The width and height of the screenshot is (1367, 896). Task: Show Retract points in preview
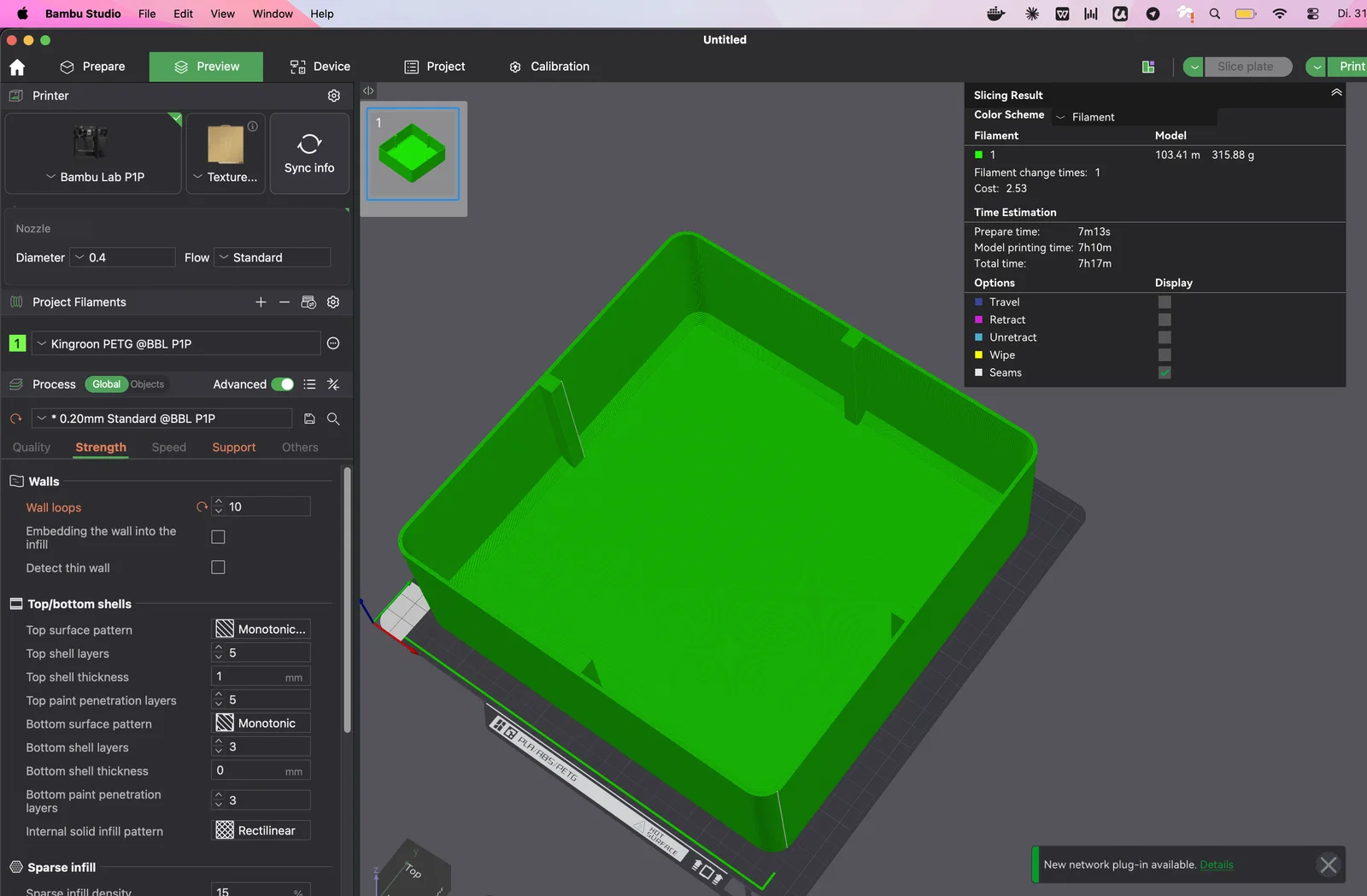1165,319
